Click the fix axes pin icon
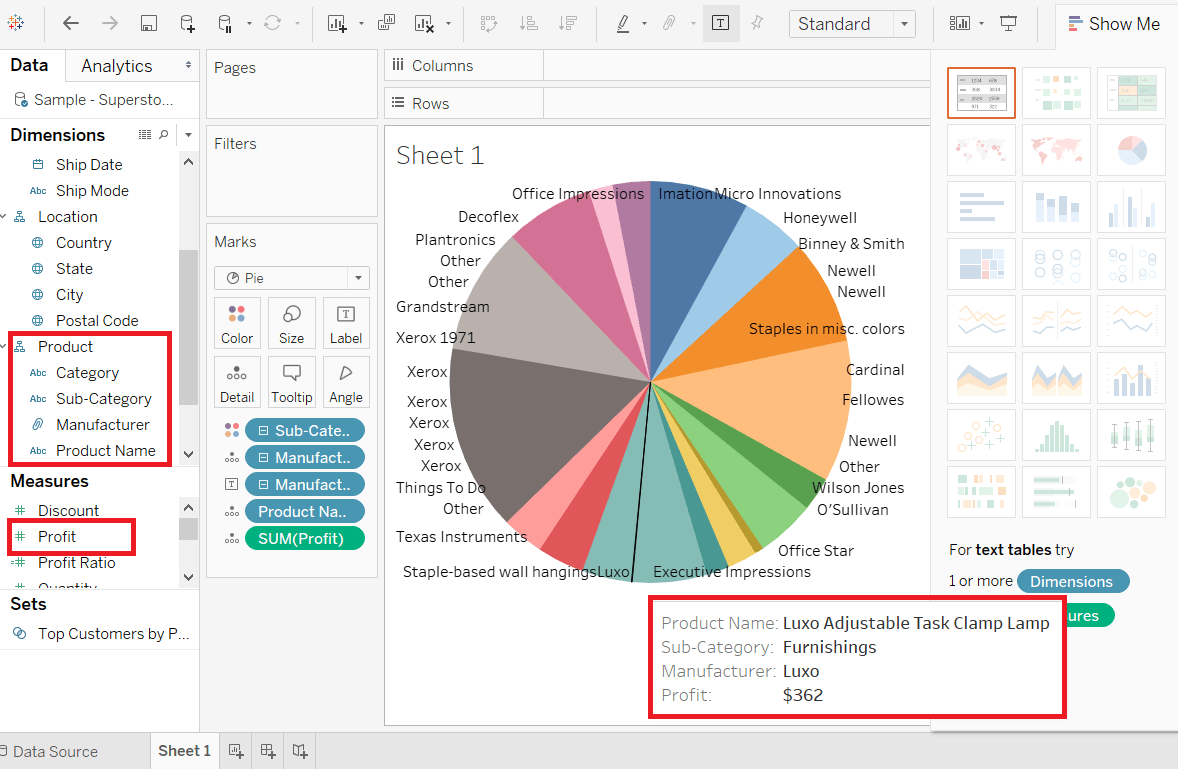1178x769 pixels. [757, 23]
